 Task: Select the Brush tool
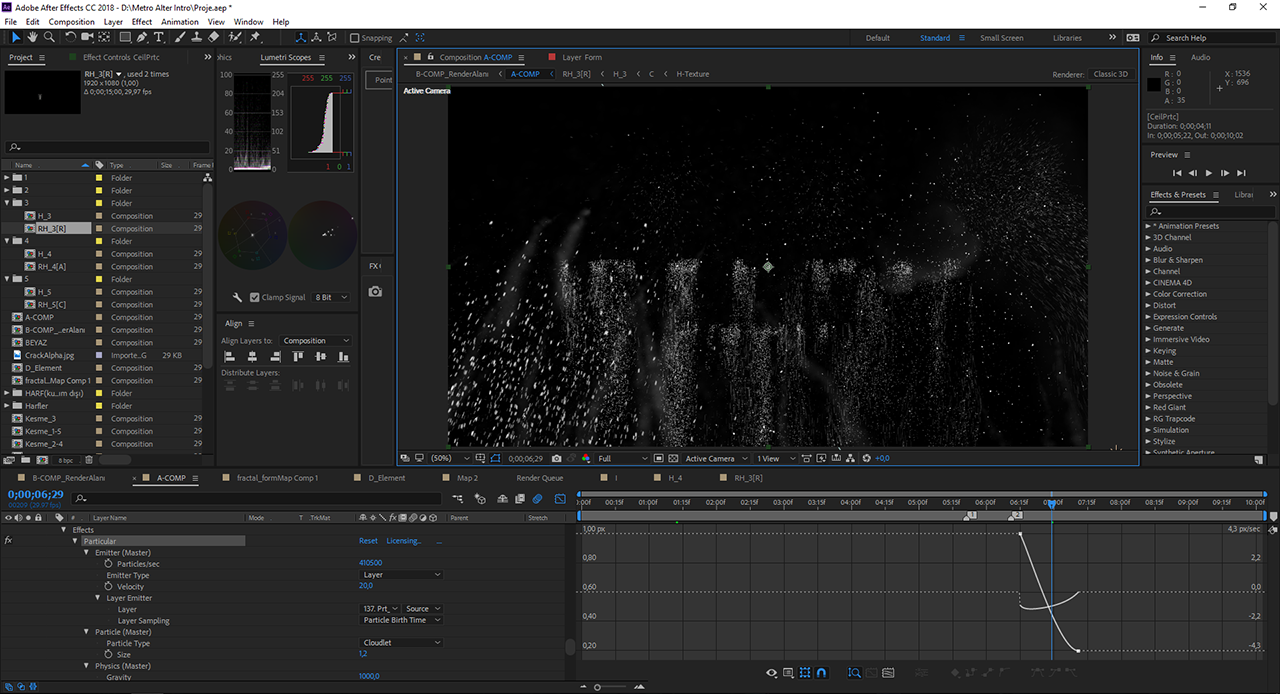tap(180, 37)
